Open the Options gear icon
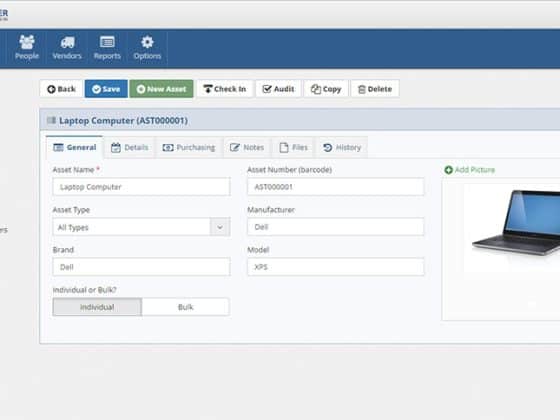 (x=147, y=48)
